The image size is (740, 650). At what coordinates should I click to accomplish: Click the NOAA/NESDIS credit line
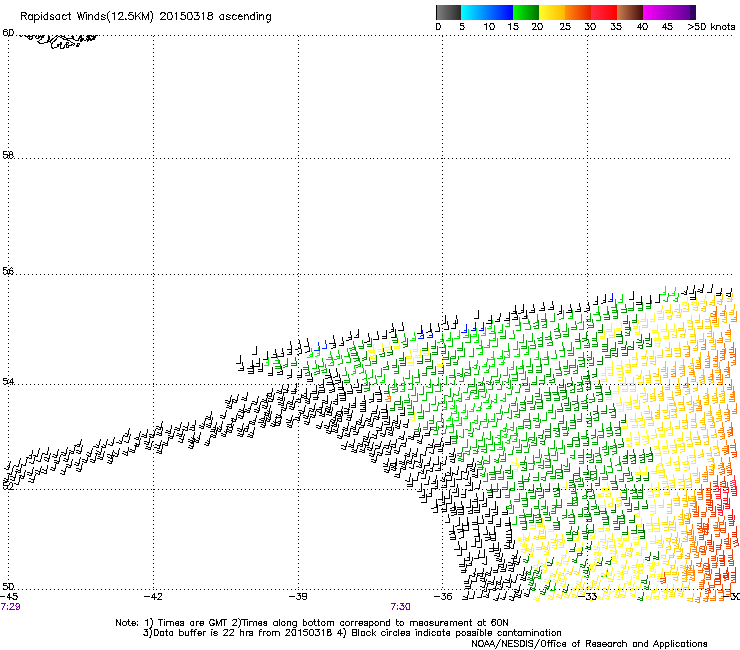(589, 644)
